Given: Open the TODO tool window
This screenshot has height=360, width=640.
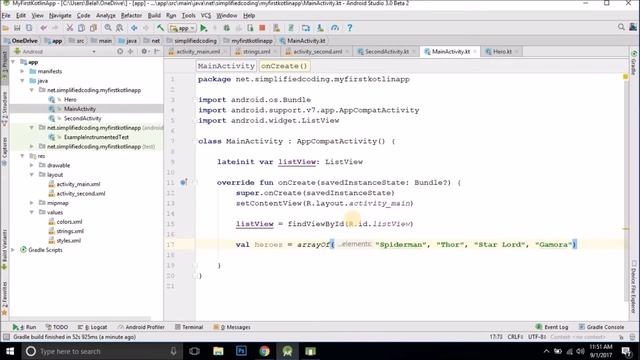Looking at the screenshot, I should (x=56, y=327).
